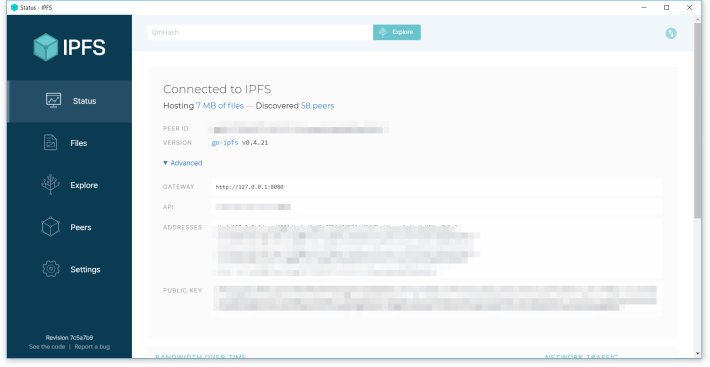Click the IPFS cube logo

tap(46, 47)
